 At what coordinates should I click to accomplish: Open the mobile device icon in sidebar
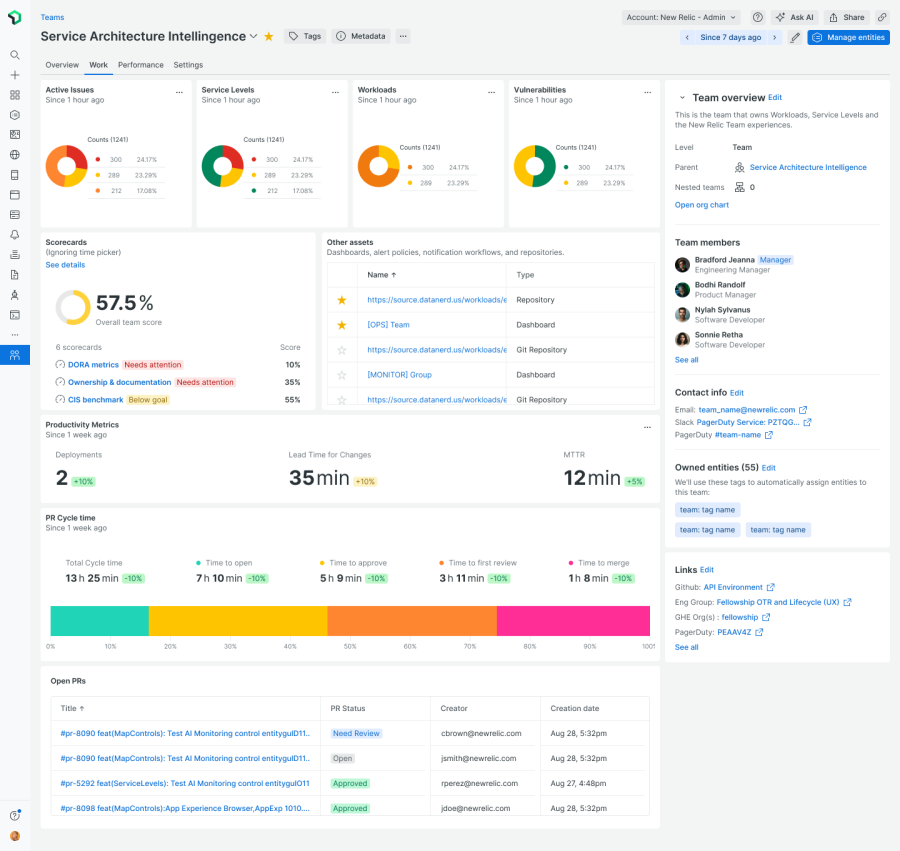15,175
